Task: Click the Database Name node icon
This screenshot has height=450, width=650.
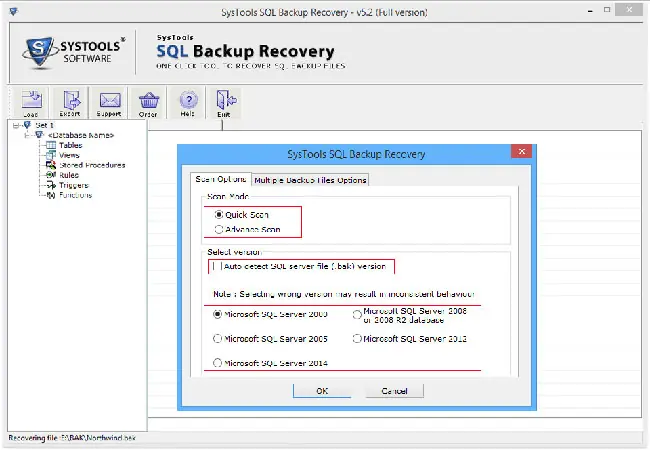Action: coord(39,135)
